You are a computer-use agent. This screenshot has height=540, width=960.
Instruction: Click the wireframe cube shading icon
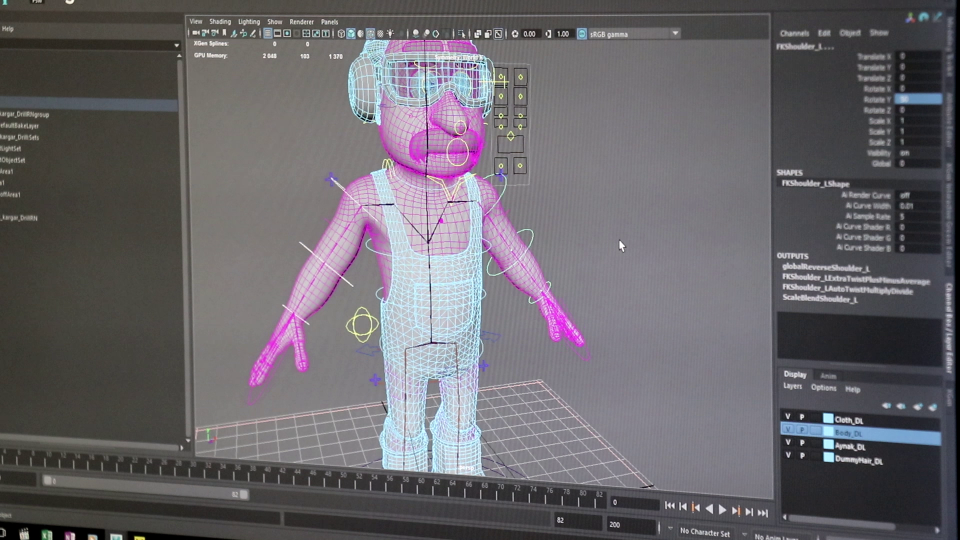pos(341,33)
